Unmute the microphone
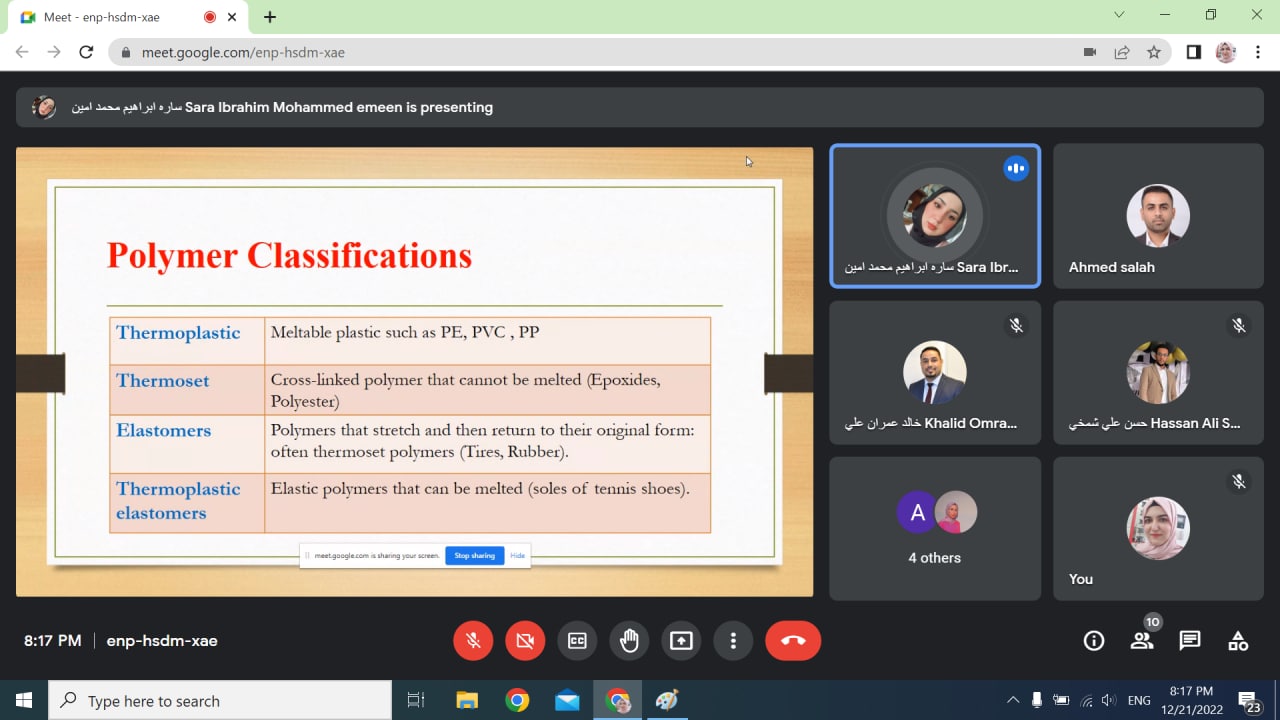The height and width of the screenshot is (720, 1280). tap(473, 641)
